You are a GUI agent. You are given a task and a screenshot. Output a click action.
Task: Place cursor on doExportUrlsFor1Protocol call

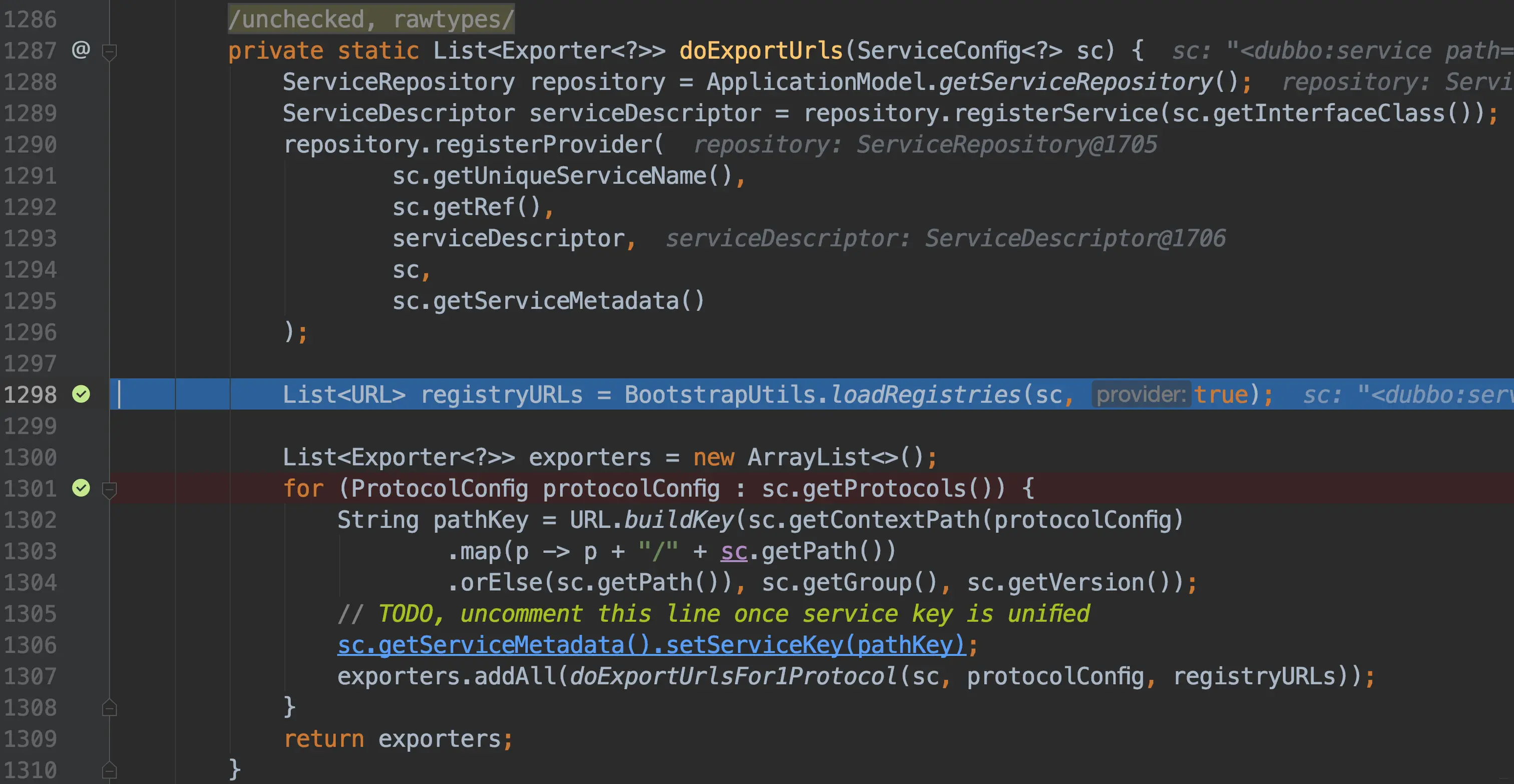(733, 676)
